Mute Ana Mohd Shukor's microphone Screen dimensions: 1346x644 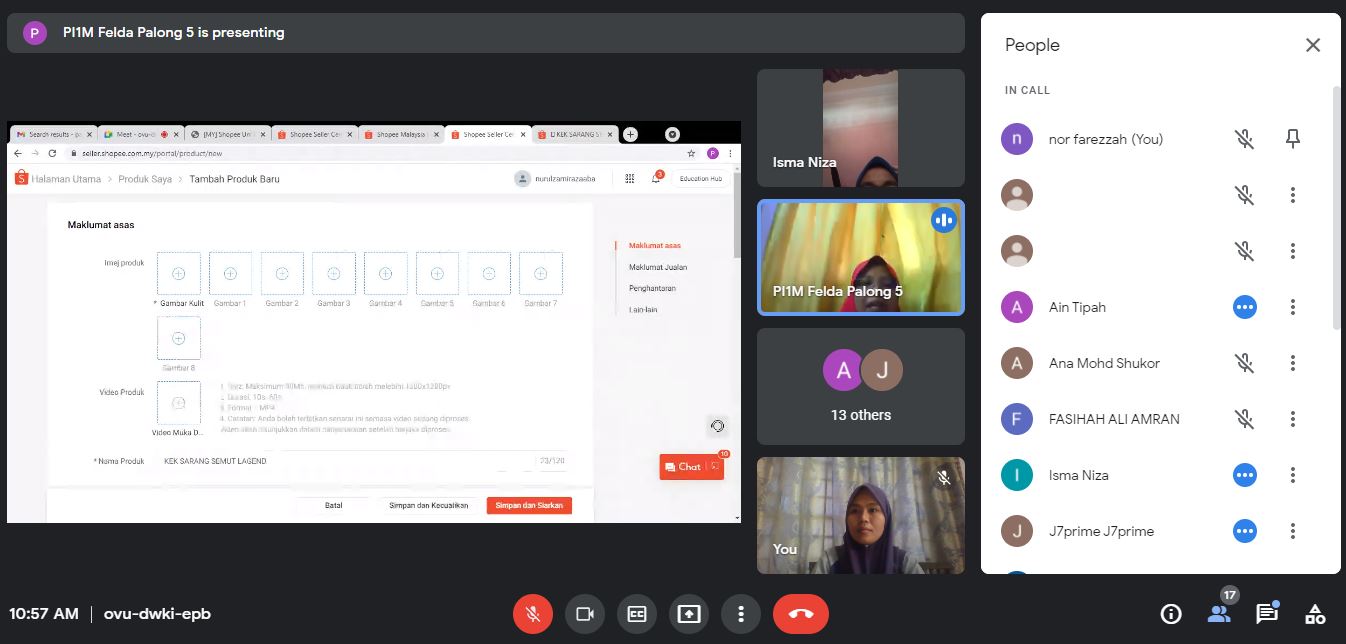pos(1244,363)
